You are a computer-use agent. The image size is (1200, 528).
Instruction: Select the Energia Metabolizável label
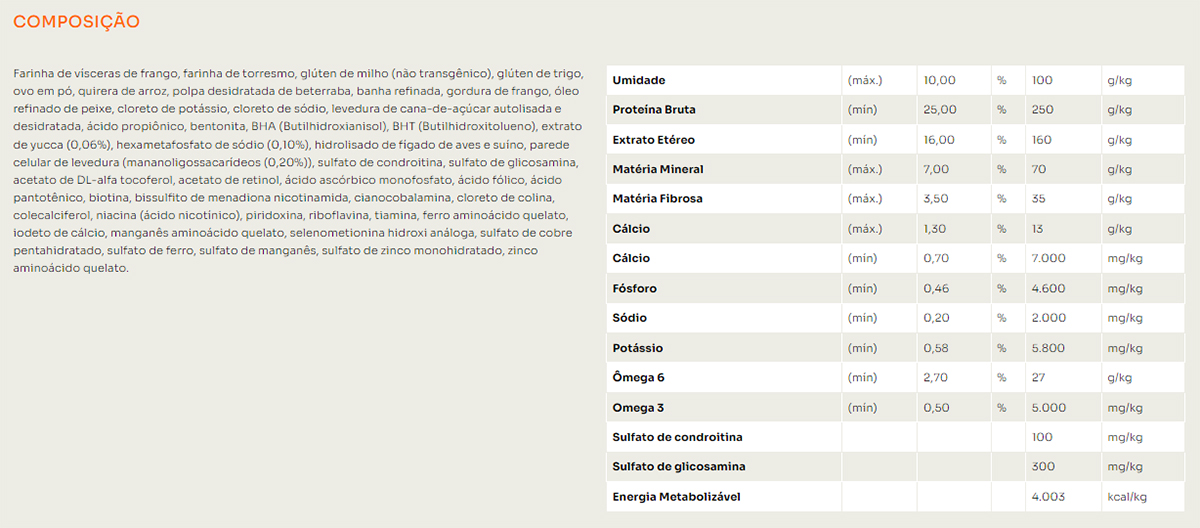coord(676,497)
